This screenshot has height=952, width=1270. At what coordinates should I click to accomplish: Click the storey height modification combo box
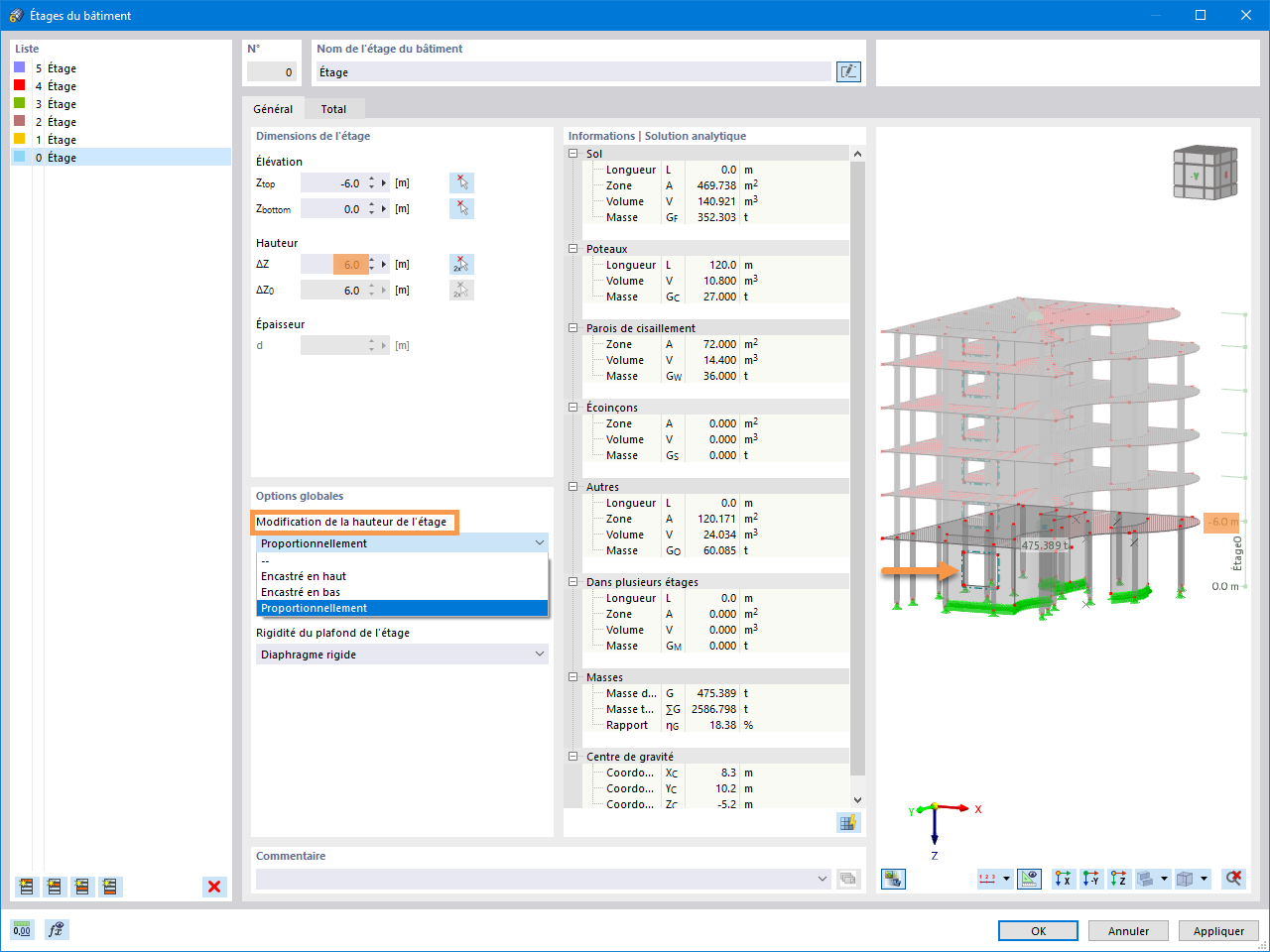402,543
